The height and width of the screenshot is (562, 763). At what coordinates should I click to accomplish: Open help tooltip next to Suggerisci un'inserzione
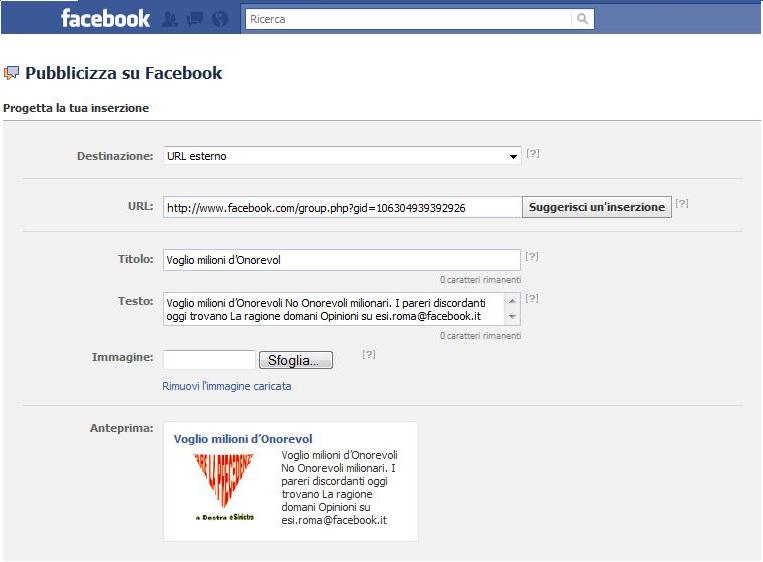click(682, 203)
